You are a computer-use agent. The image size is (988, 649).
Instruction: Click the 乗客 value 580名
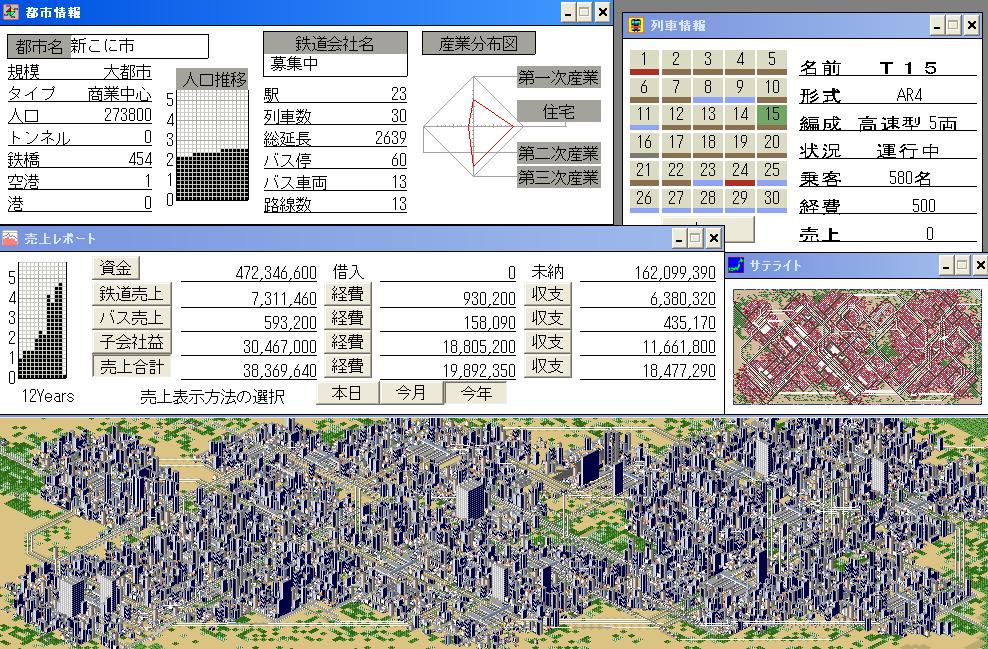[x=910, y=178]
